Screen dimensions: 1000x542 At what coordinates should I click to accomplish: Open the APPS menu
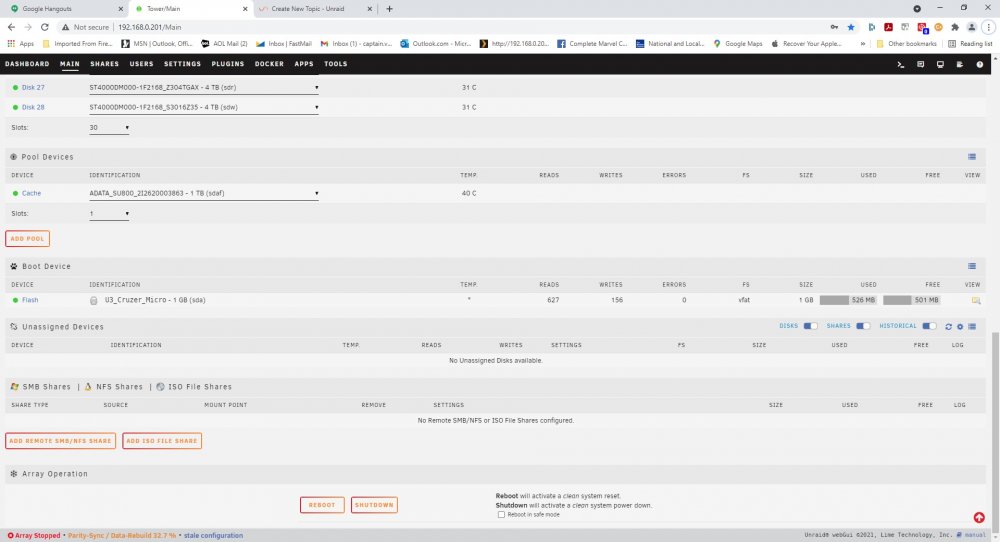pyautogui.click(x=304, y=64)
